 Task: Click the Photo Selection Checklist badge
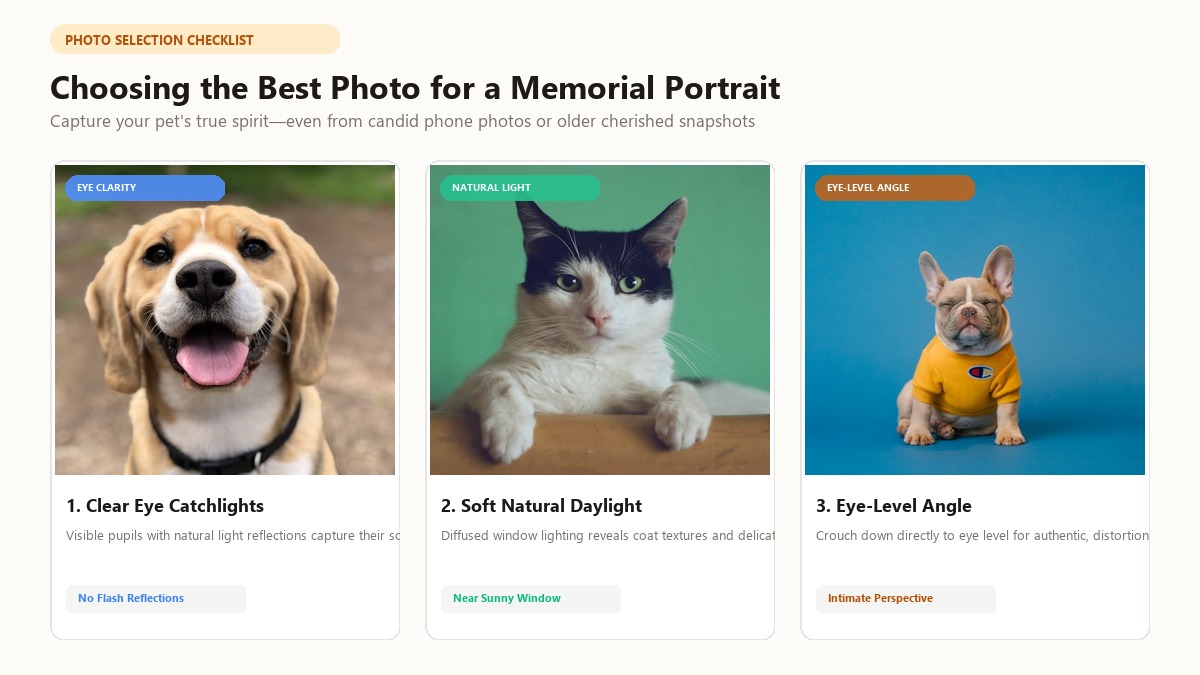click(195, 40)
